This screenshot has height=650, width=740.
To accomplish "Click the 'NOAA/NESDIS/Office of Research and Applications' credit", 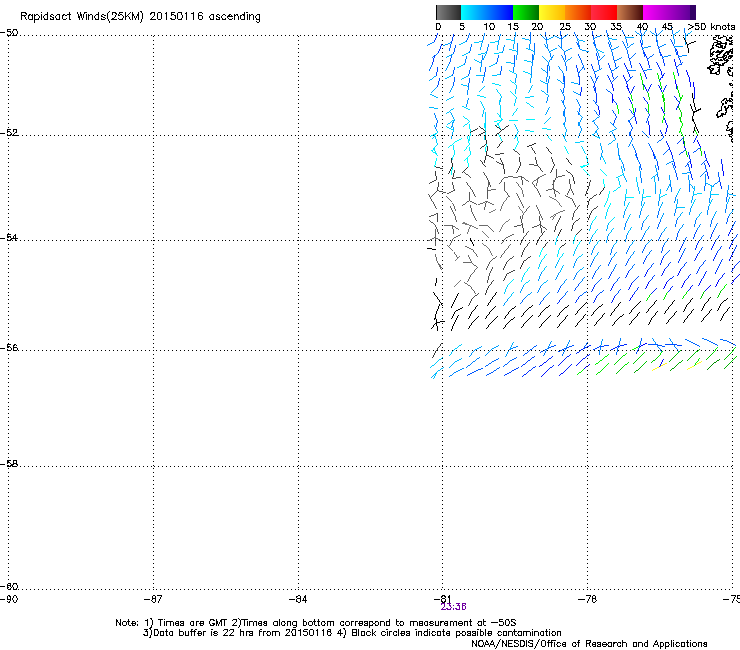I will pos(589,644).
